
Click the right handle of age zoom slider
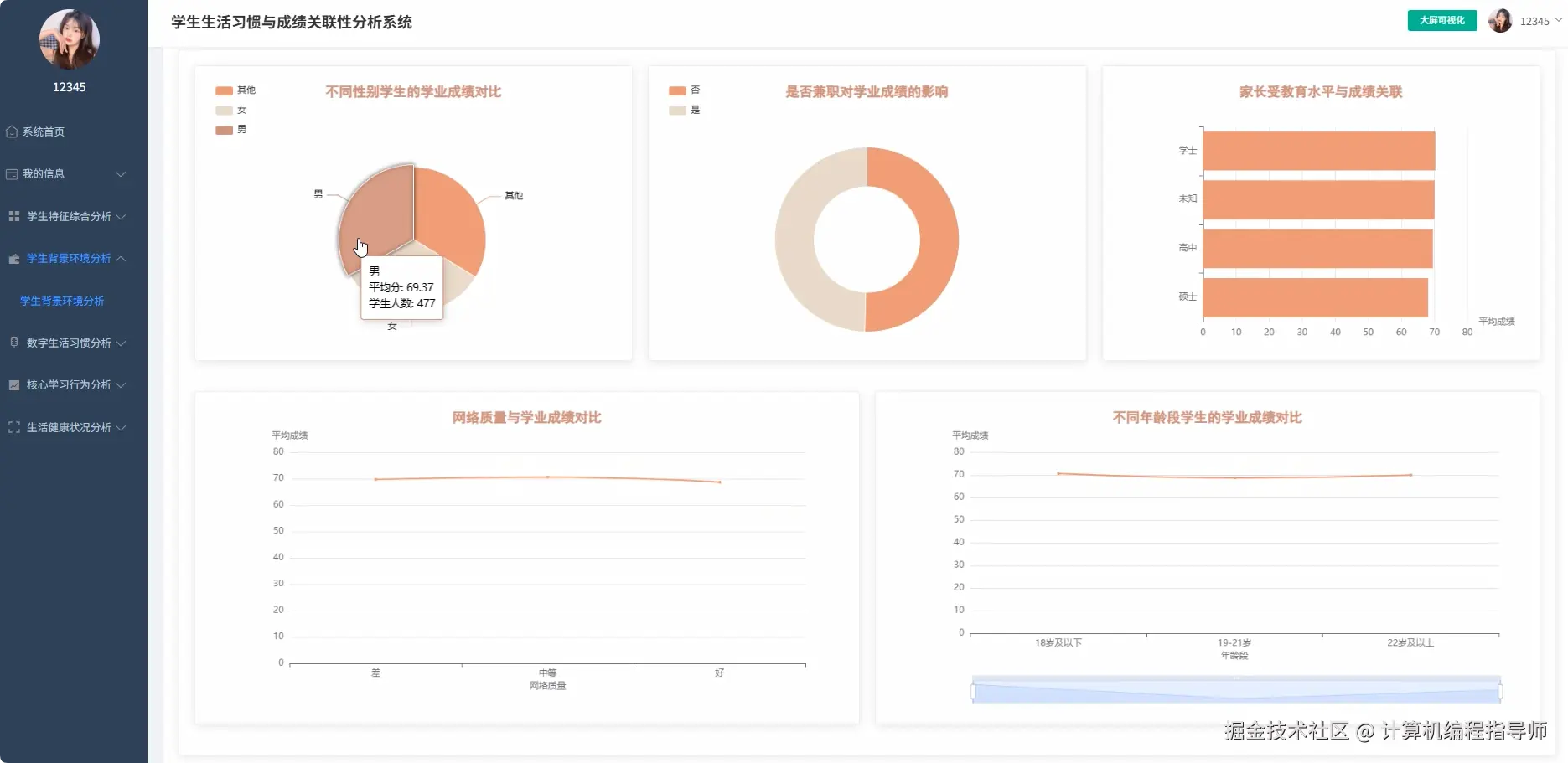pos(1500,692)
